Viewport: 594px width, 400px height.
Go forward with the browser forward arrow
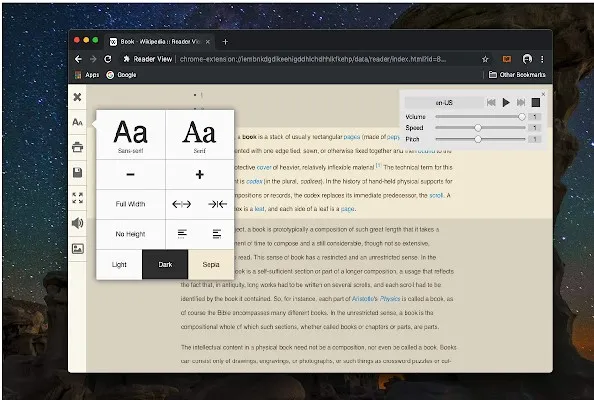(x=93, y=59)
